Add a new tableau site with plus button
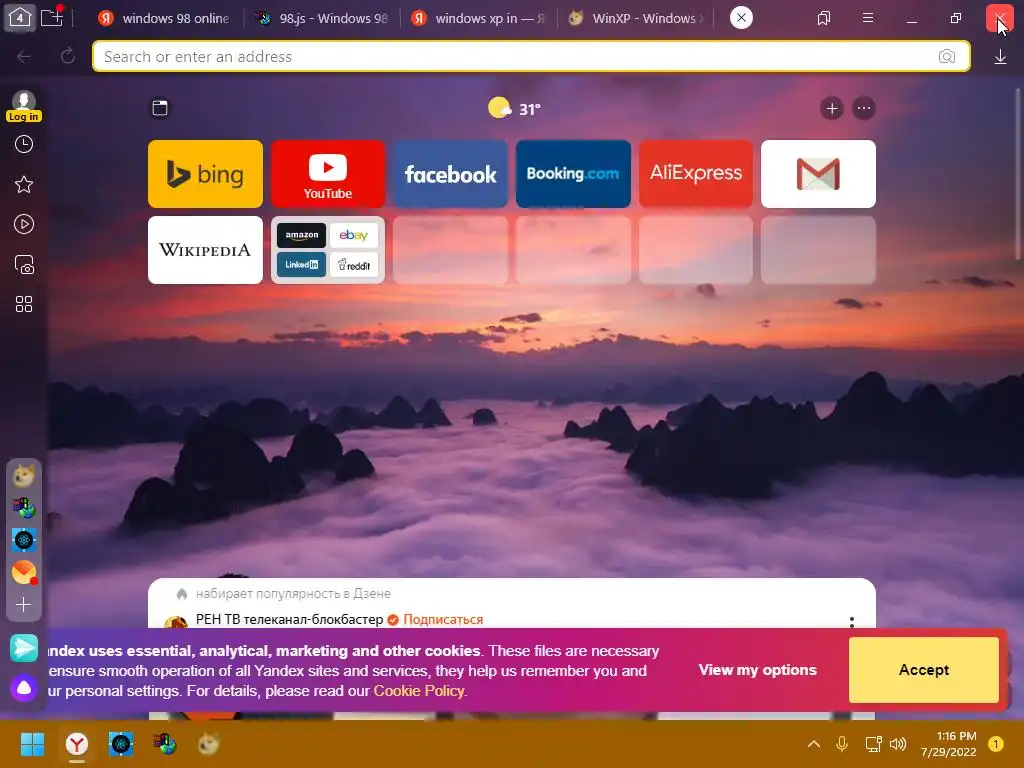 [831, 108]
